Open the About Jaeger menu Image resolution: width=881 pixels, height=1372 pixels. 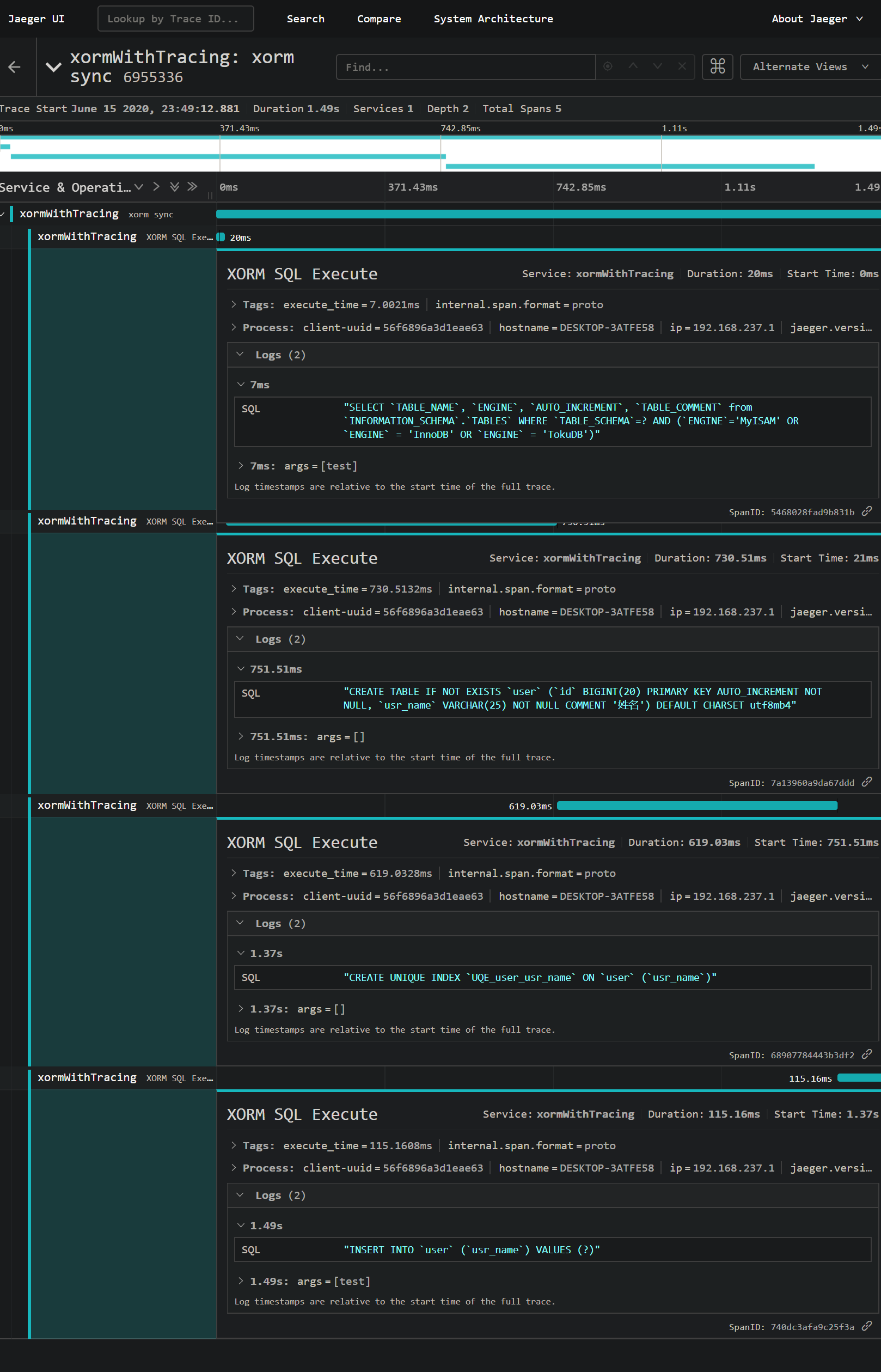817,19
